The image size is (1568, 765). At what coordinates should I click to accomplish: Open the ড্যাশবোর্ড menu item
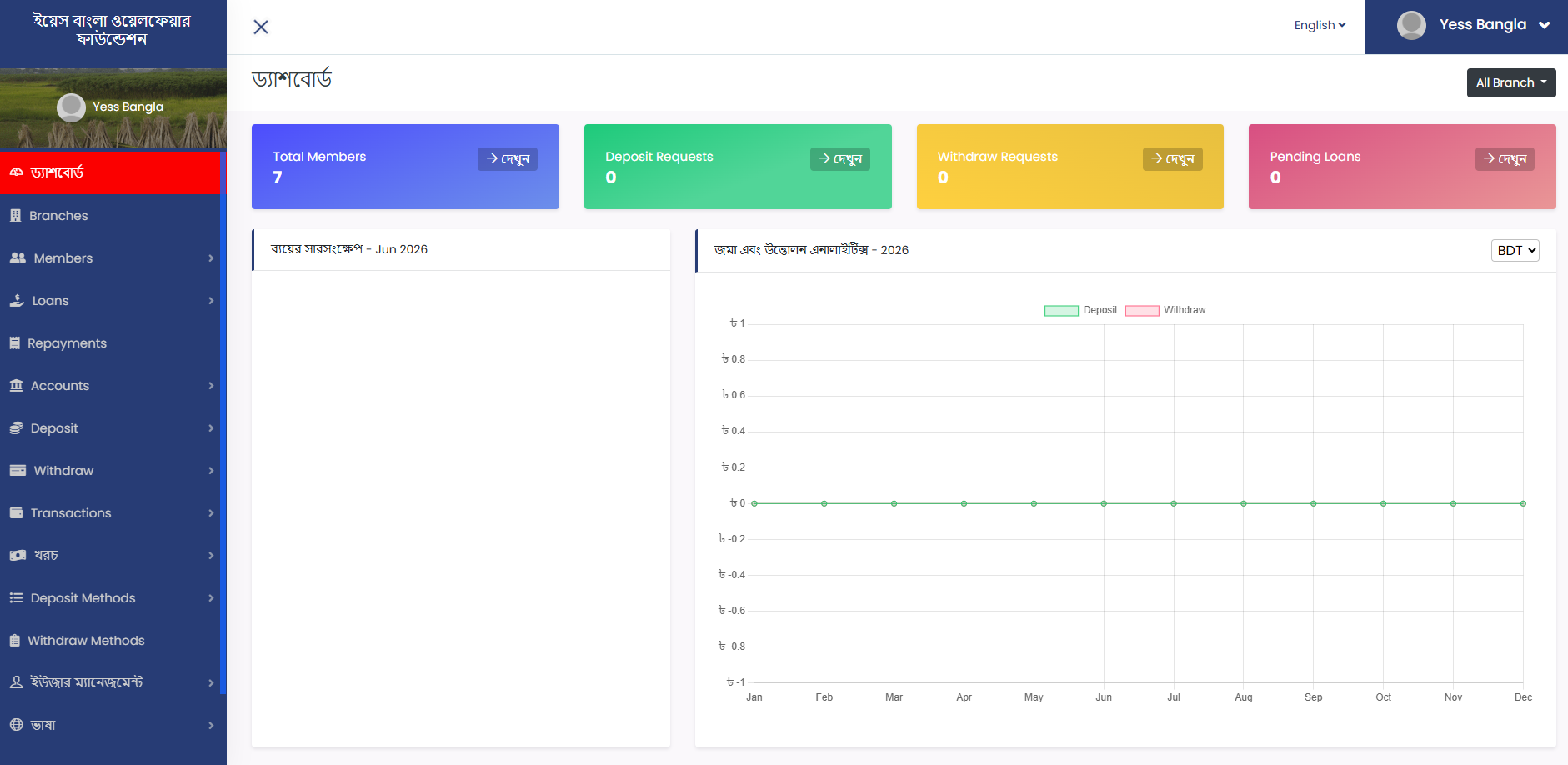(x=110, y=172)
